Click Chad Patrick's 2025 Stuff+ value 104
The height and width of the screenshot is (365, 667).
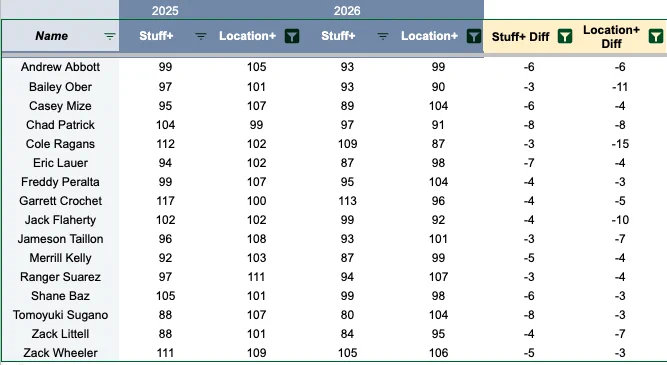click(x=165, y=125)
